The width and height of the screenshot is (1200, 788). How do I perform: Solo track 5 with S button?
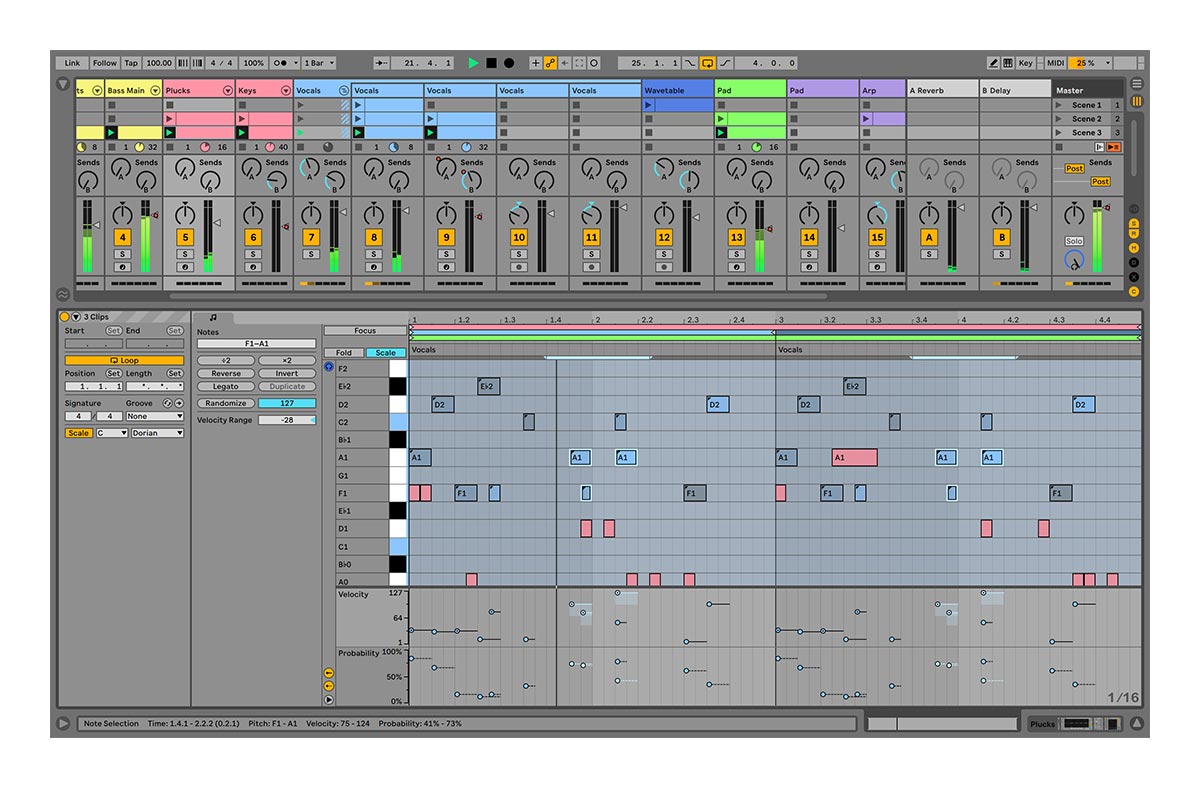coord(185,254)
